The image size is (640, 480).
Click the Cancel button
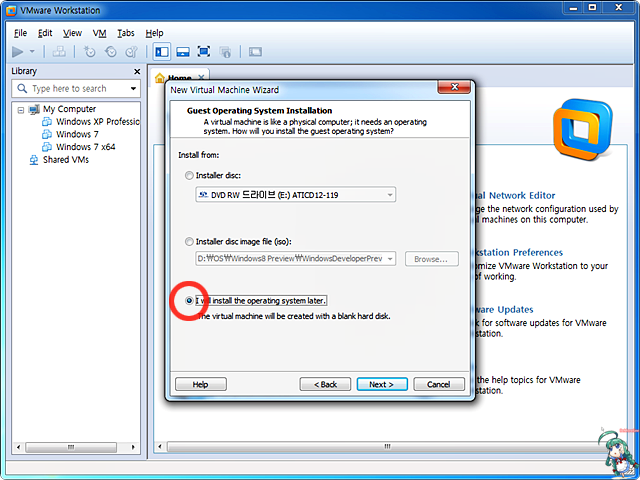click(x=439, y=384)
